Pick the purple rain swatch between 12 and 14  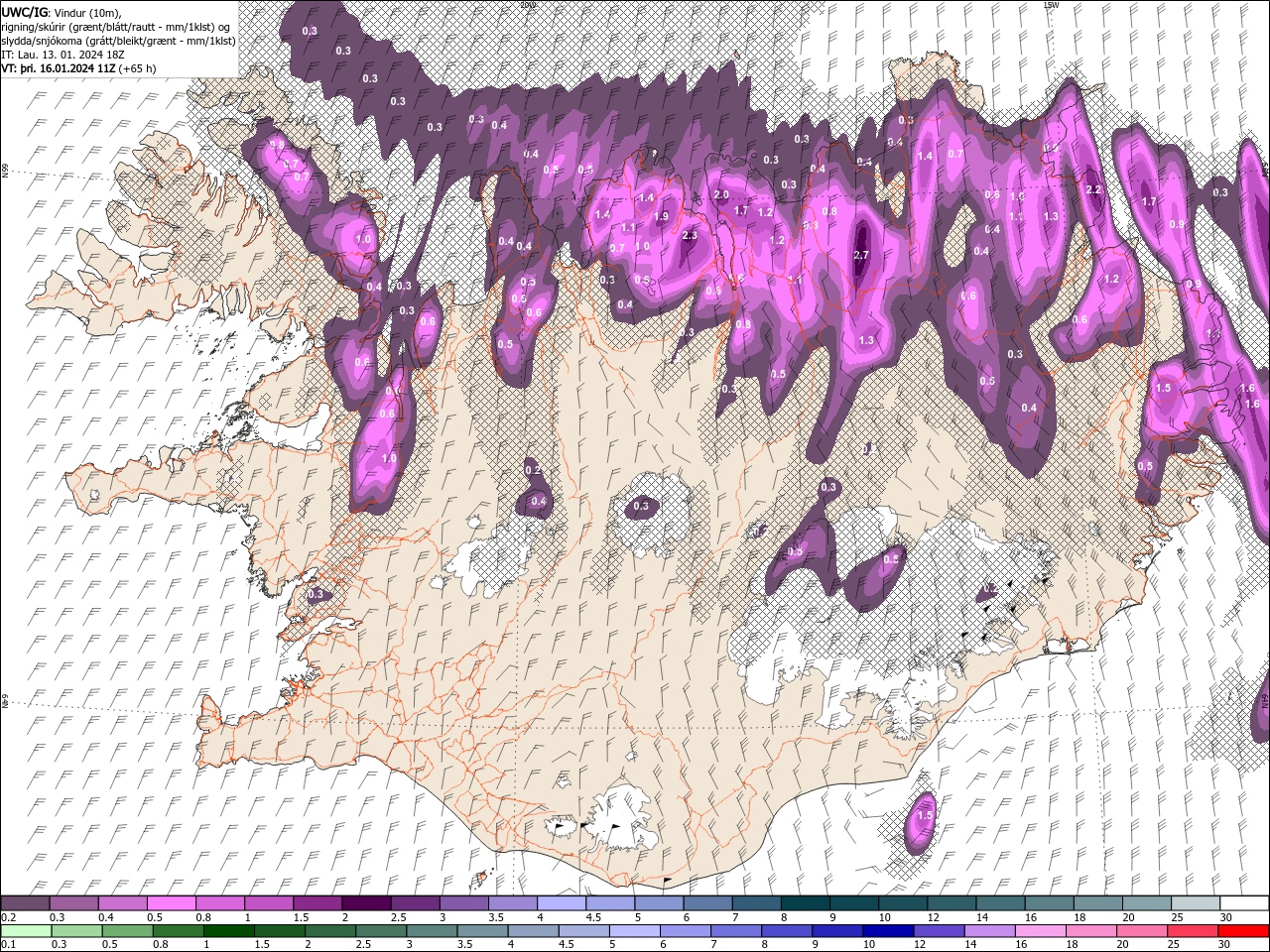[939, 931]
